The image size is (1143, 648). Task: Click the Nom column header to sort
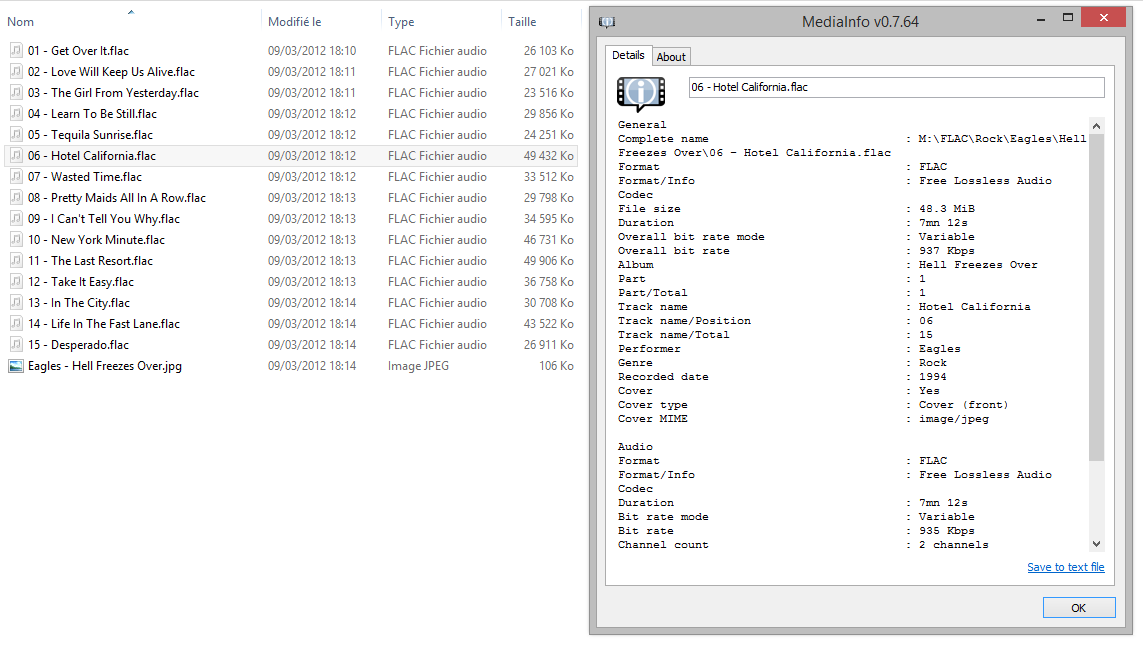(x=20, y=21)
